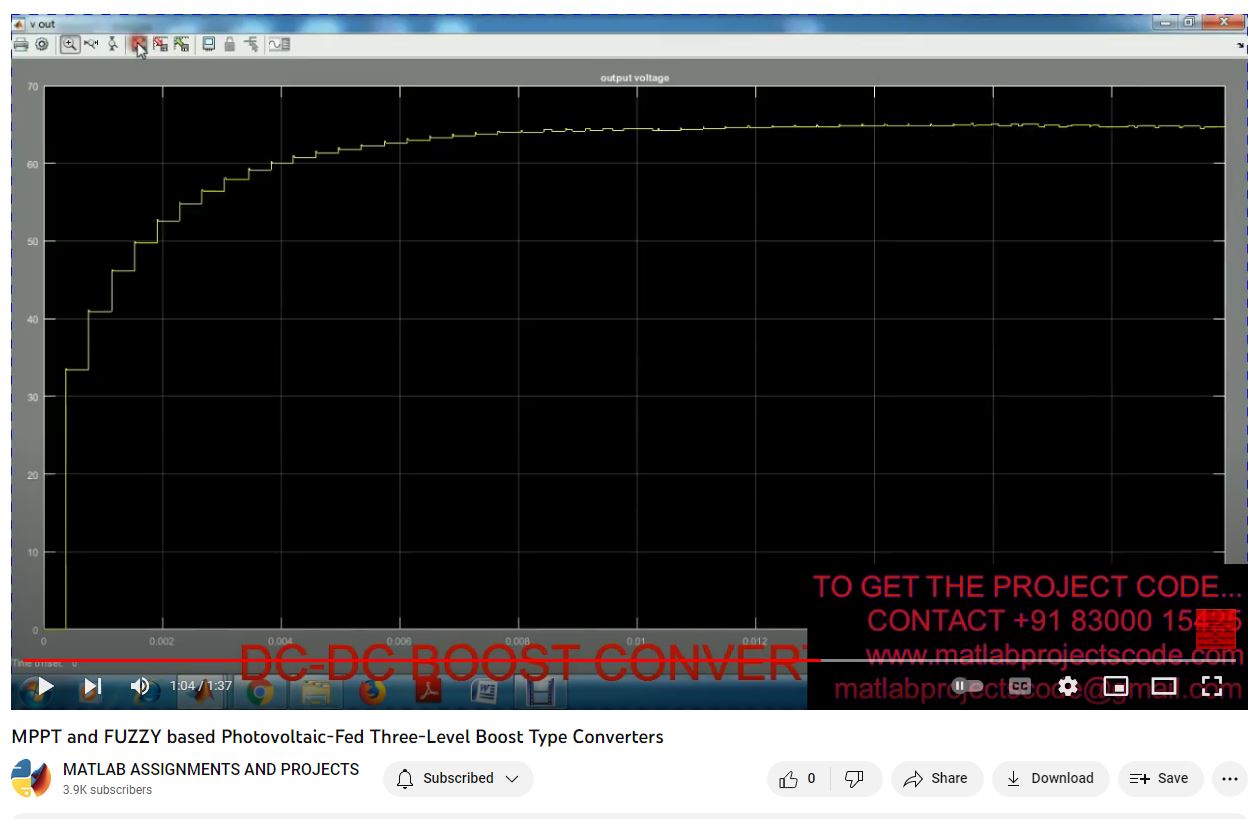Enter full screen mode
The image size is (1251, 819).
point(1211,686)
